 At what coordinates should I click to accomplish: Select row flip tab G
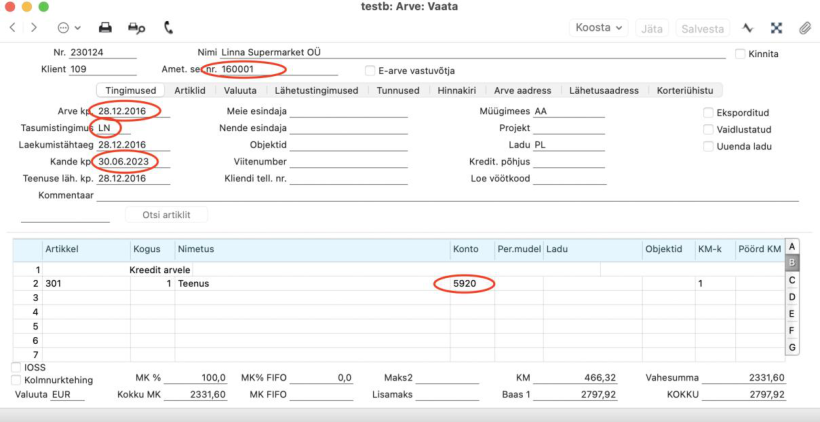pos(792,347)
